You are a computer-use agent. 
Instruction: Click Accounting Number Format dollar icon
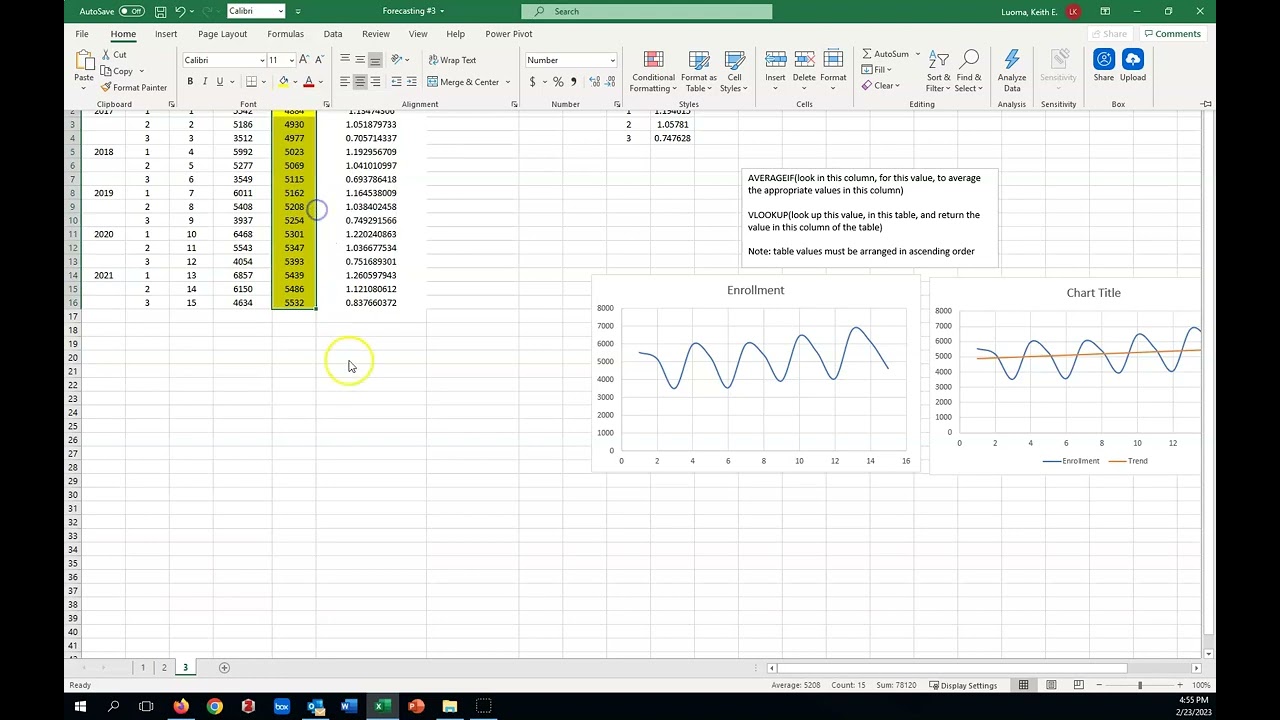coord(533,82)
